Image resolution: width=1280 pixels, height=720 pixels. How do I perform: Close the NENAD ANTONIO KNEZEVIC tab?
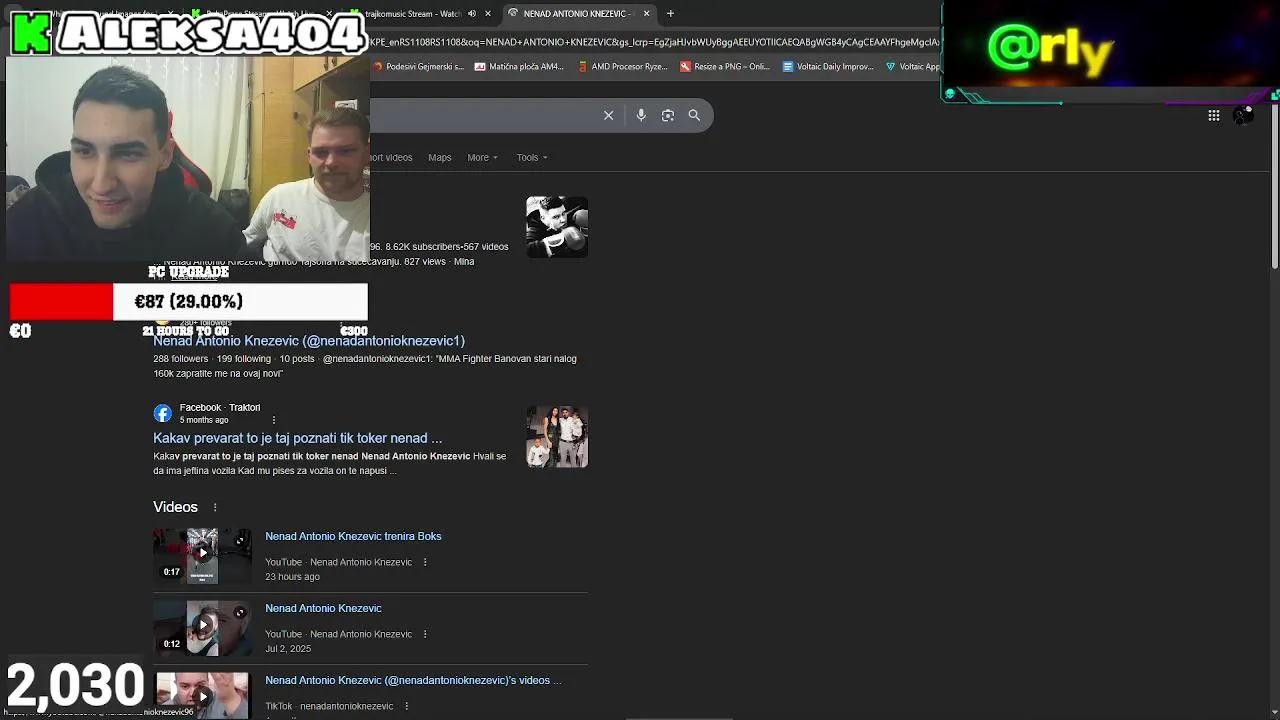(646, 14)
